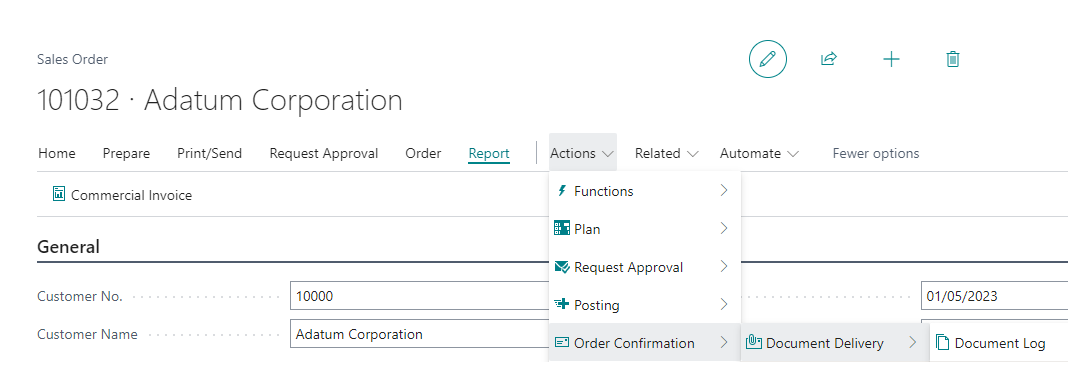Click the trash delete icon
The image size is (1092, 388).
coord(953,59)
